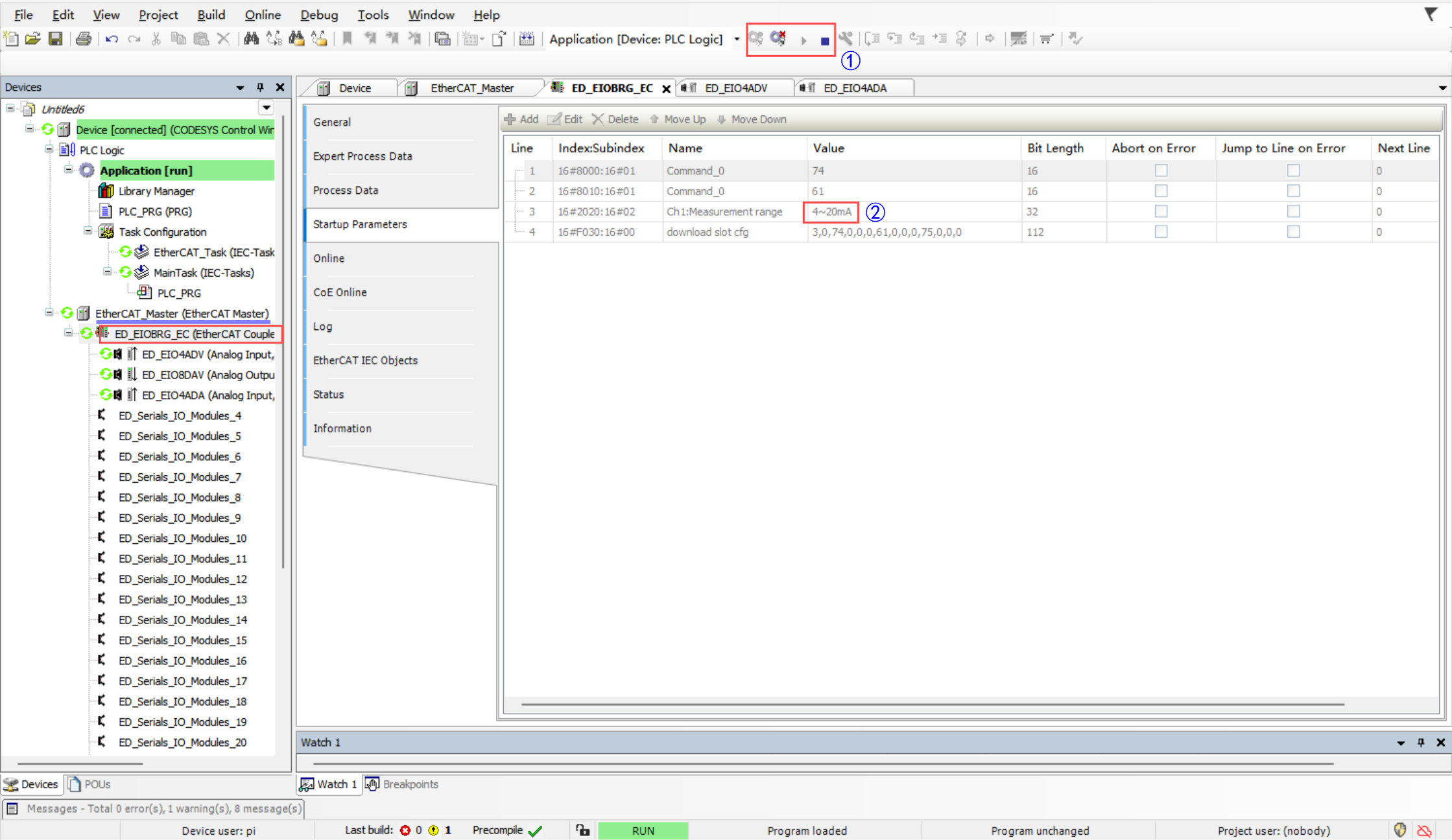Click the Logout gear icon in toolbar
Image resolution: width=1452 pixels, height=840 pixels.
click(x=778, y=39)
